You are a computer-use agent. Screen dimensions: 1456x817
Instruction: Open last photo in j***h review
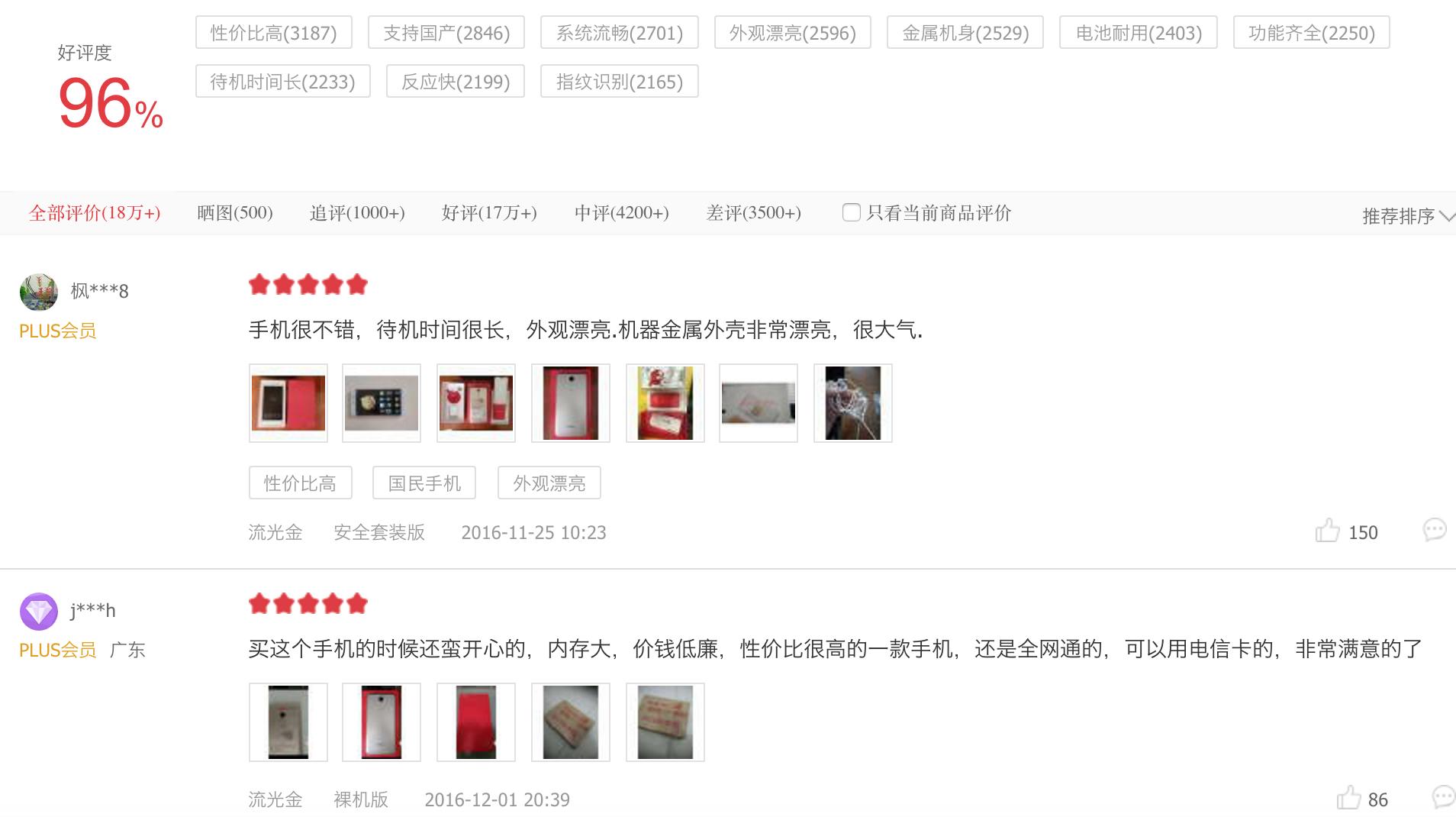click(x=665, y=722)
